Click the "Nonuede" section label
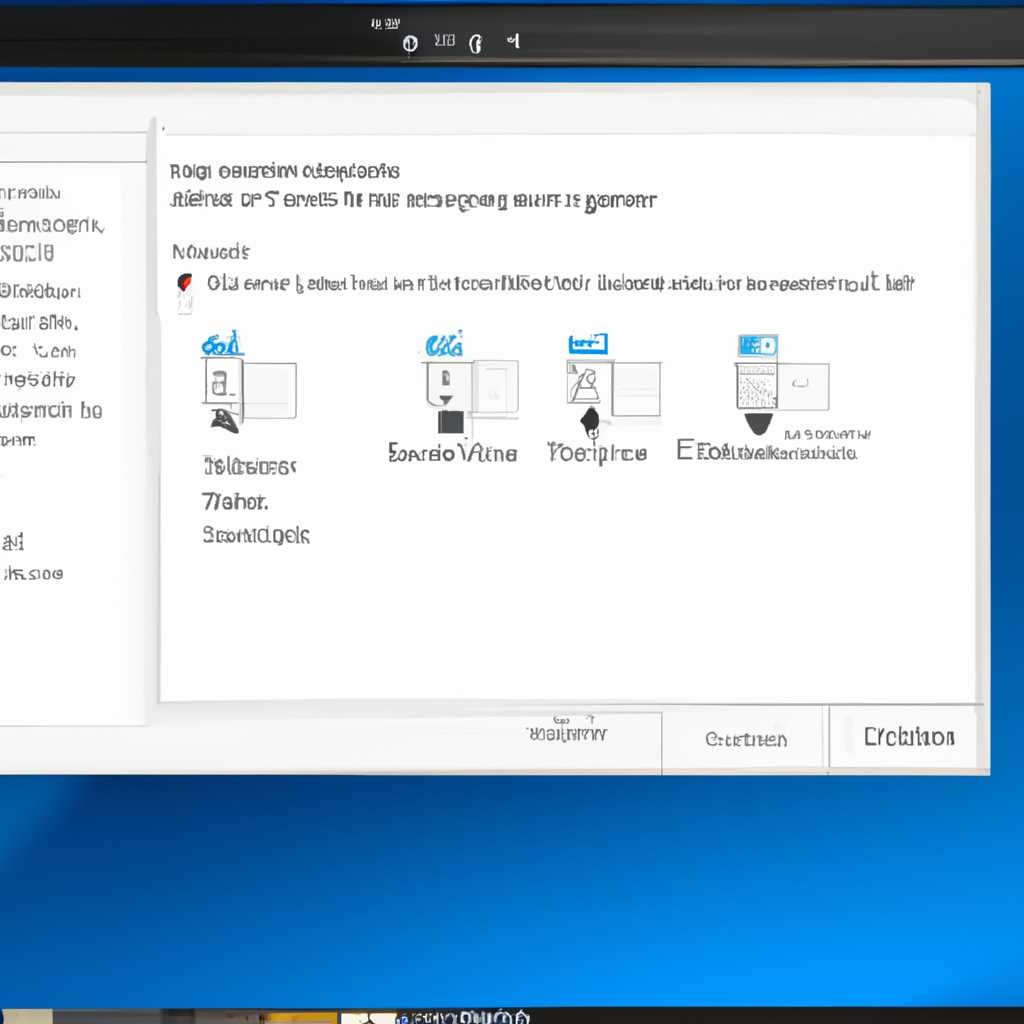The image size is (1024, 1024). click(x=211, y=251)
